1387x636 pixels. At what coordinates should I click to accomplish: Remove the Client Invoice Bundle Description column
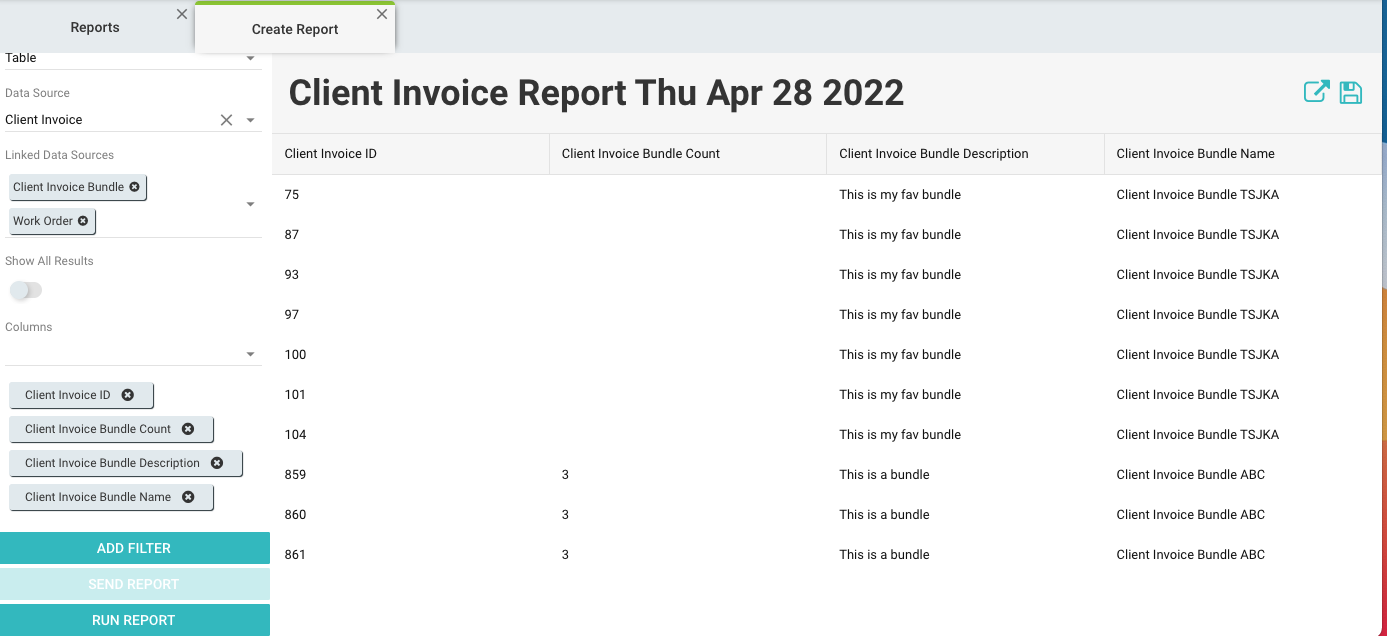point(218,463)
